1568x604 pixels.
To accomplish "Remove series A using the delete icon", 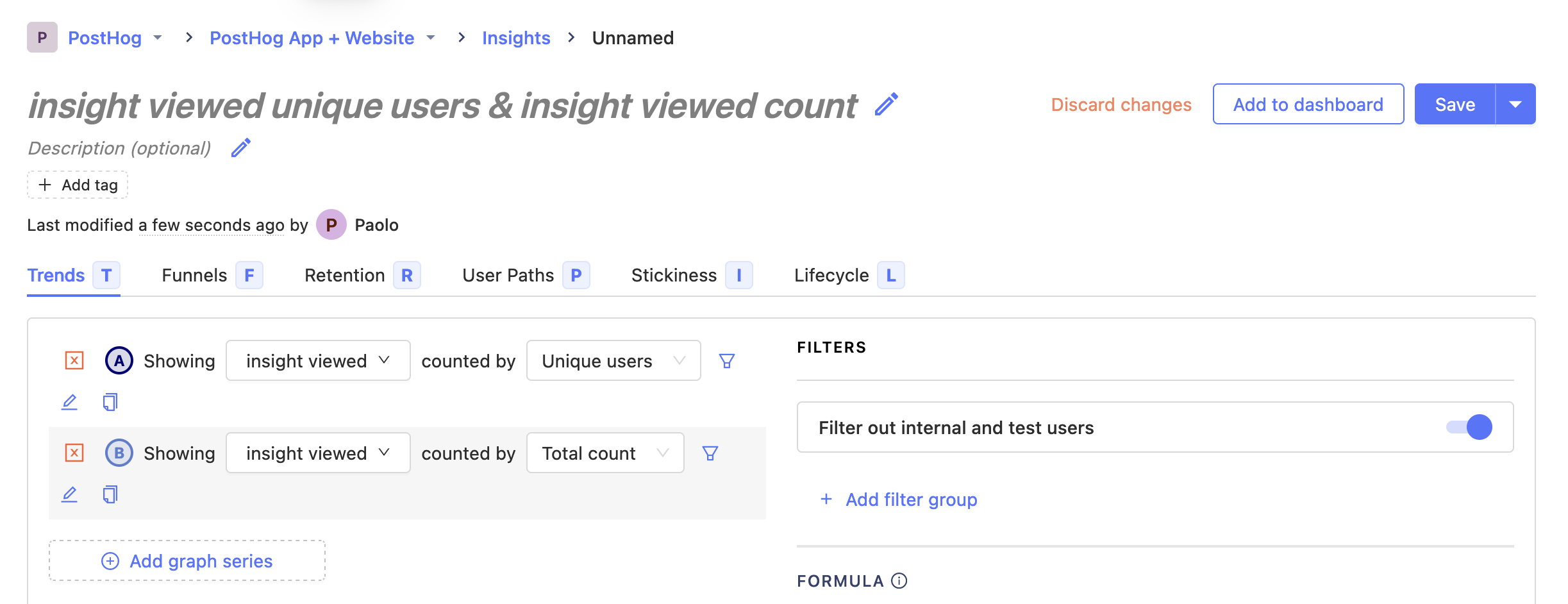I will (x=75, y=360).
